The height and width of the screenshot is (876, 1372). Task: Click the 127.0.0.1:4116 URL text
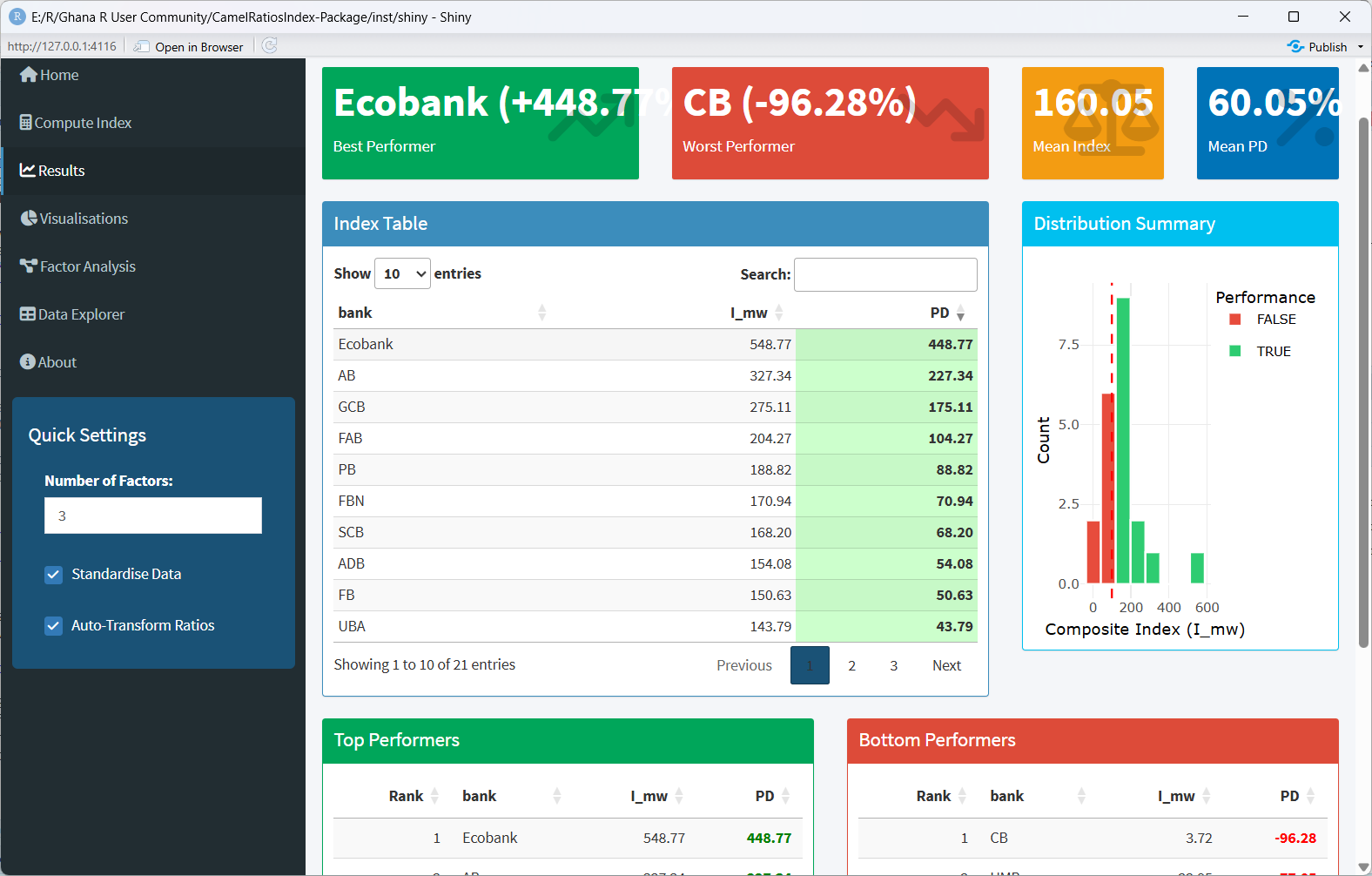pyautogui.click(x=62, y=47)
